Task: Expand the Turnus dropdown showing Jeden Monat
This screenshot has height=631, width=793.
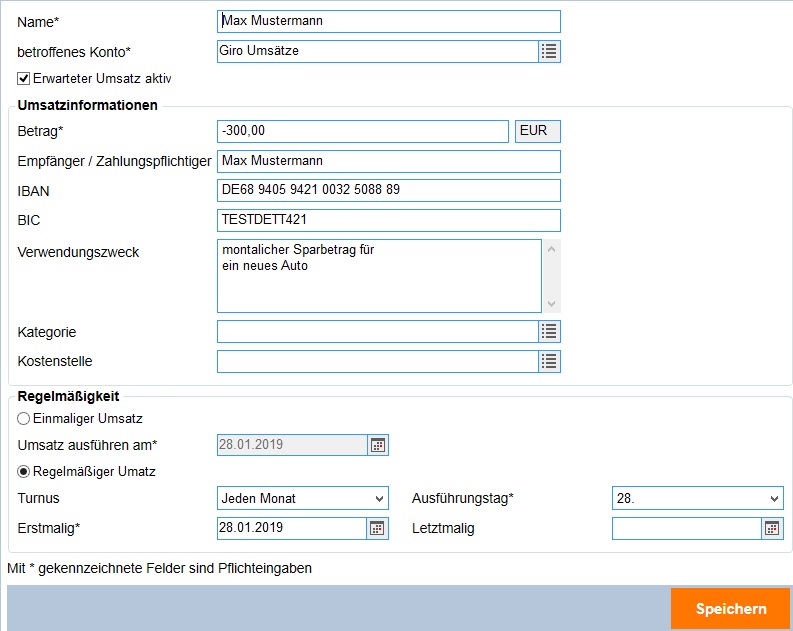Action: [x=302, y=498]
